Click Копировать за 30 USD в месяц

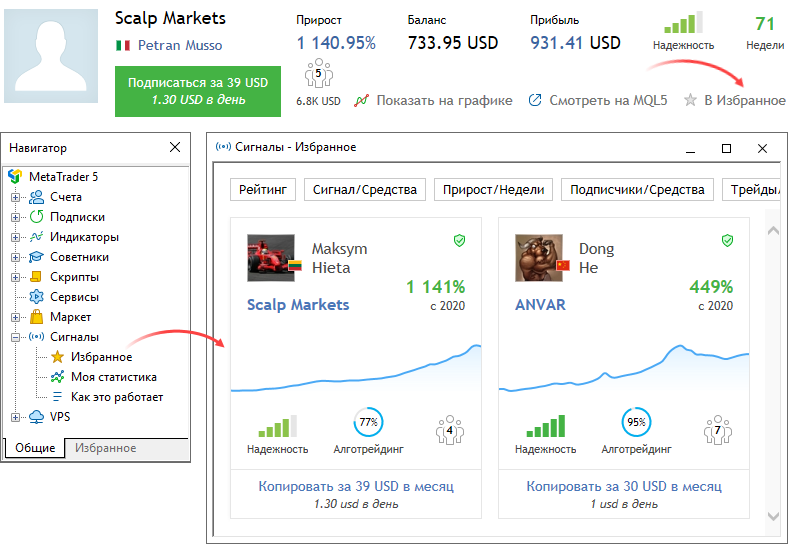click(x=624, y=486)
